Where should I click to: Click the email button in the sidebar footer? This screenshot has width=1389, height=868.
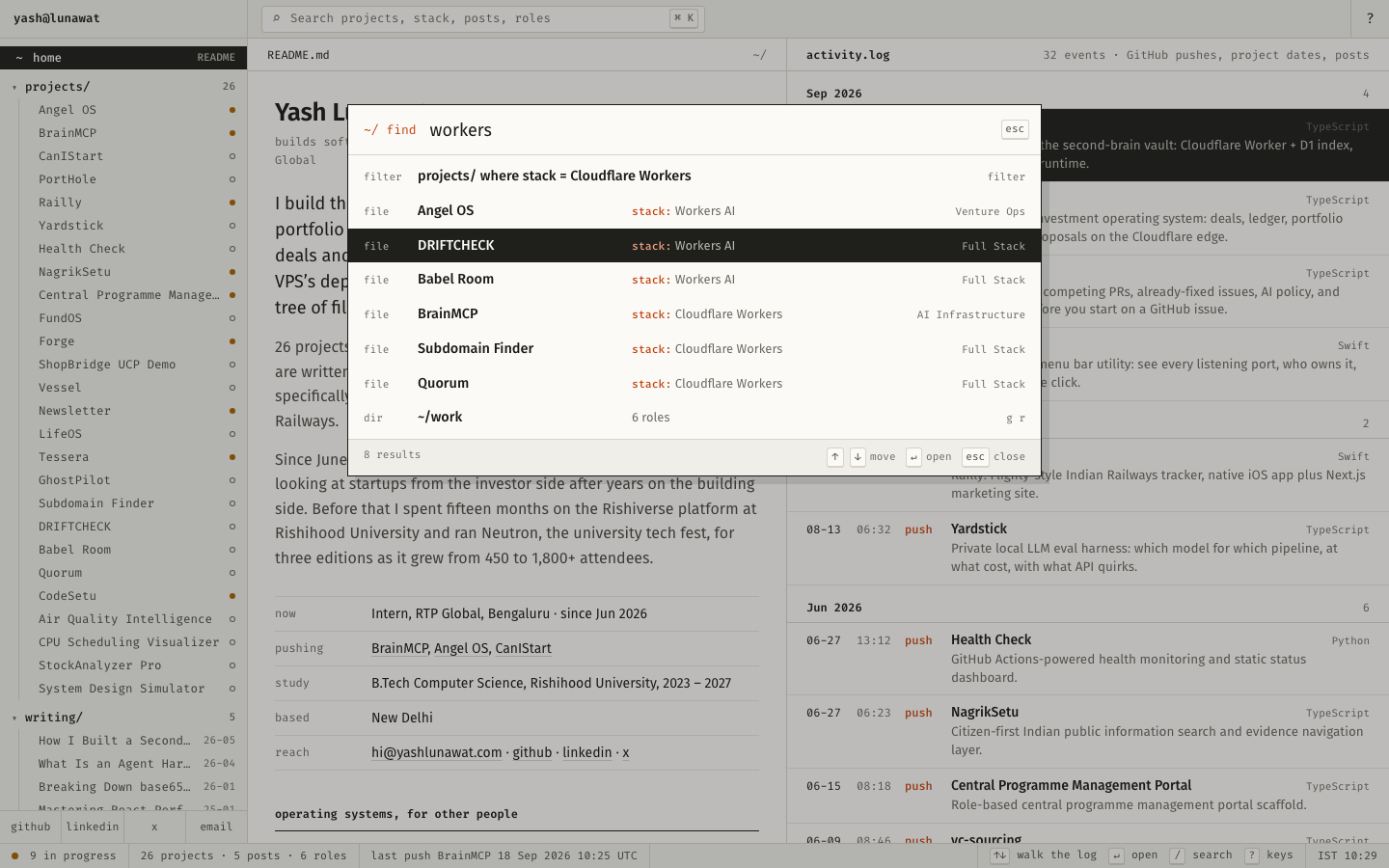(x=216, y=827)
